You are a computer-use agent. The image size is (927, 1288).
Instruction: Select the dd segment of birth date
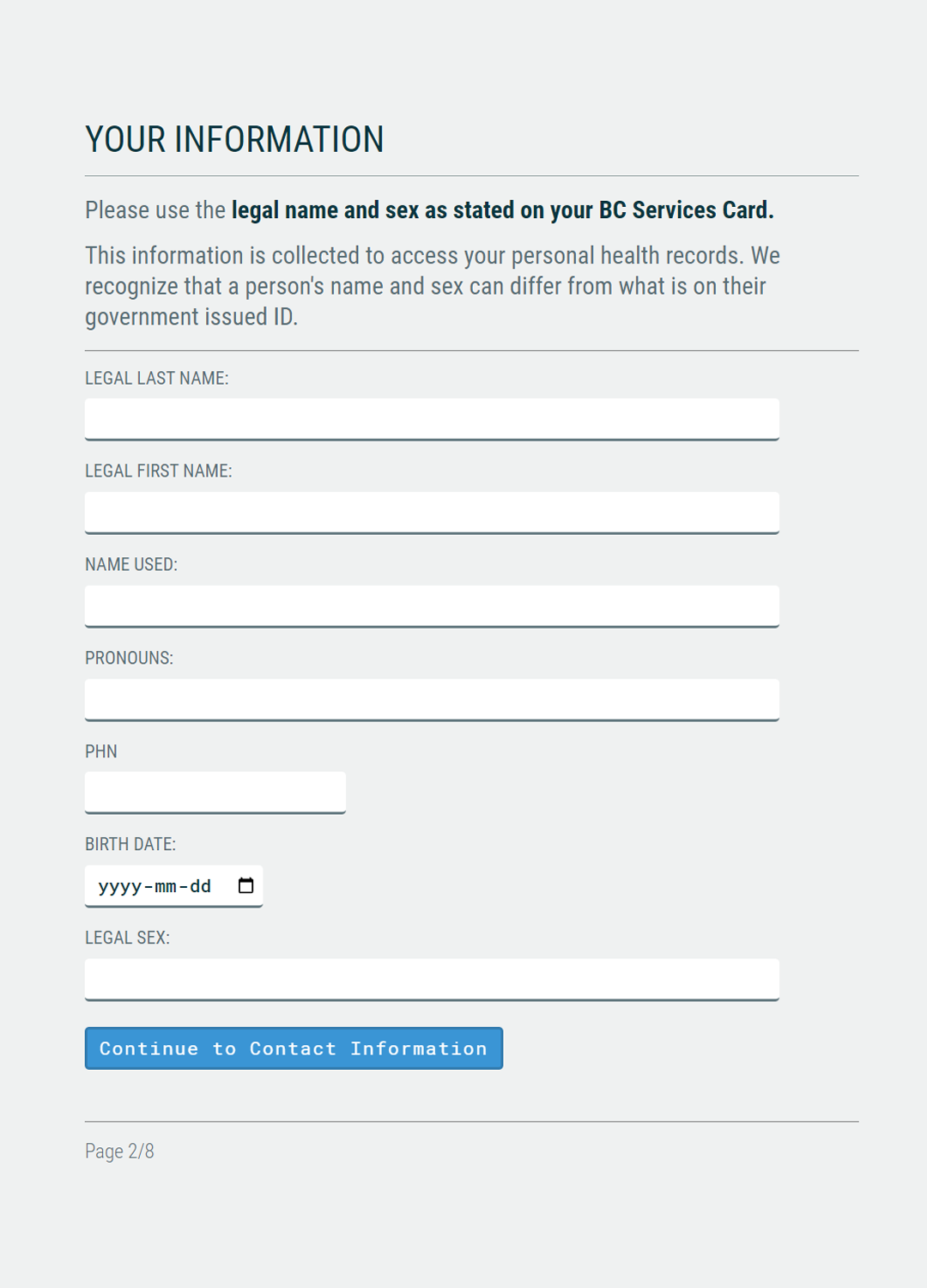tap(201, 886)
